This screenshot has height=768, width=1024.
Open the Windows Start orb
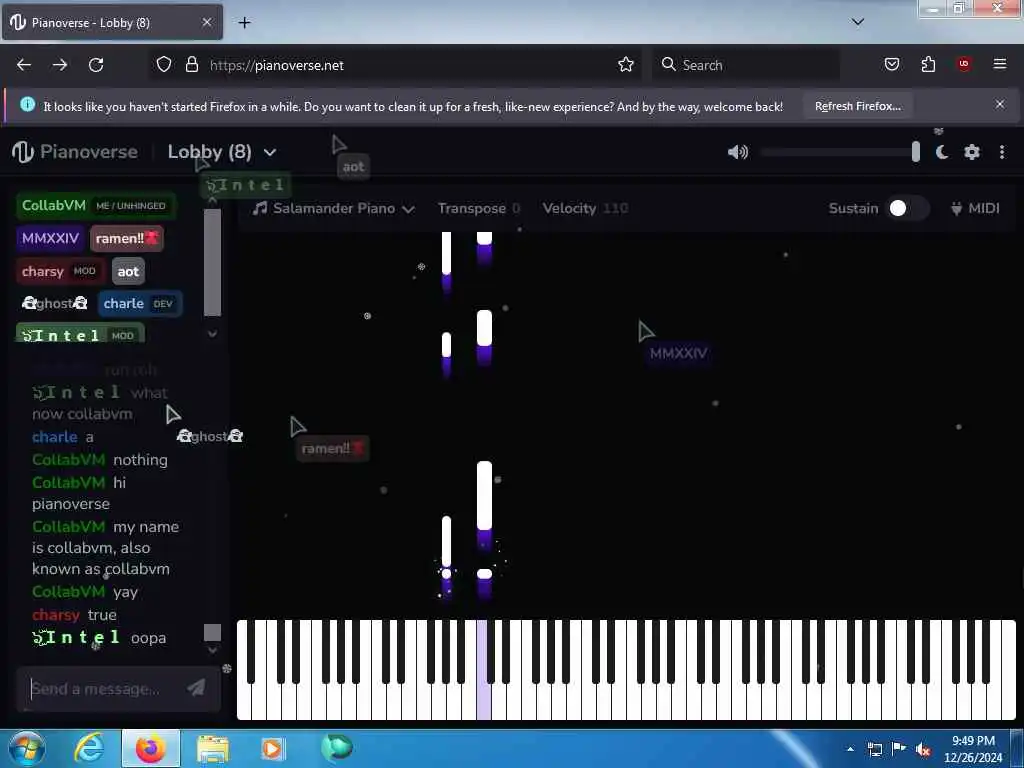pos(27,748)
